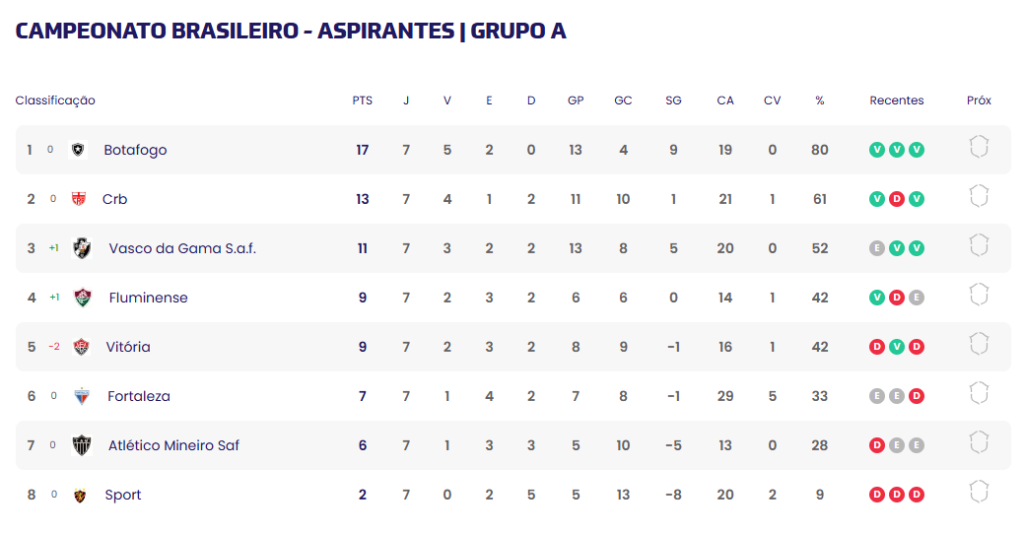Click Botafogo's first green V result badge

[877, 150]
